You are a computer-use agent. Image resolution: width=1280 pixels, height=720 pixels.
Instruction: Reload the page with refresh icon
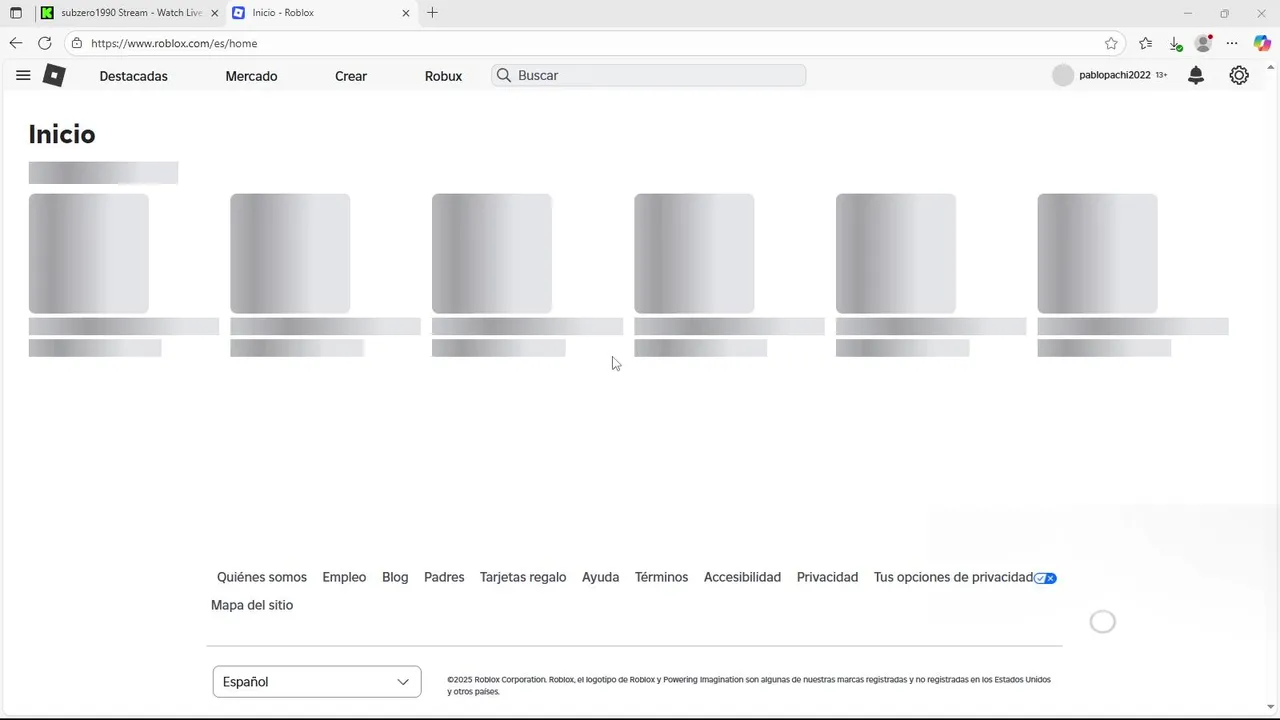tap(45, 43)
